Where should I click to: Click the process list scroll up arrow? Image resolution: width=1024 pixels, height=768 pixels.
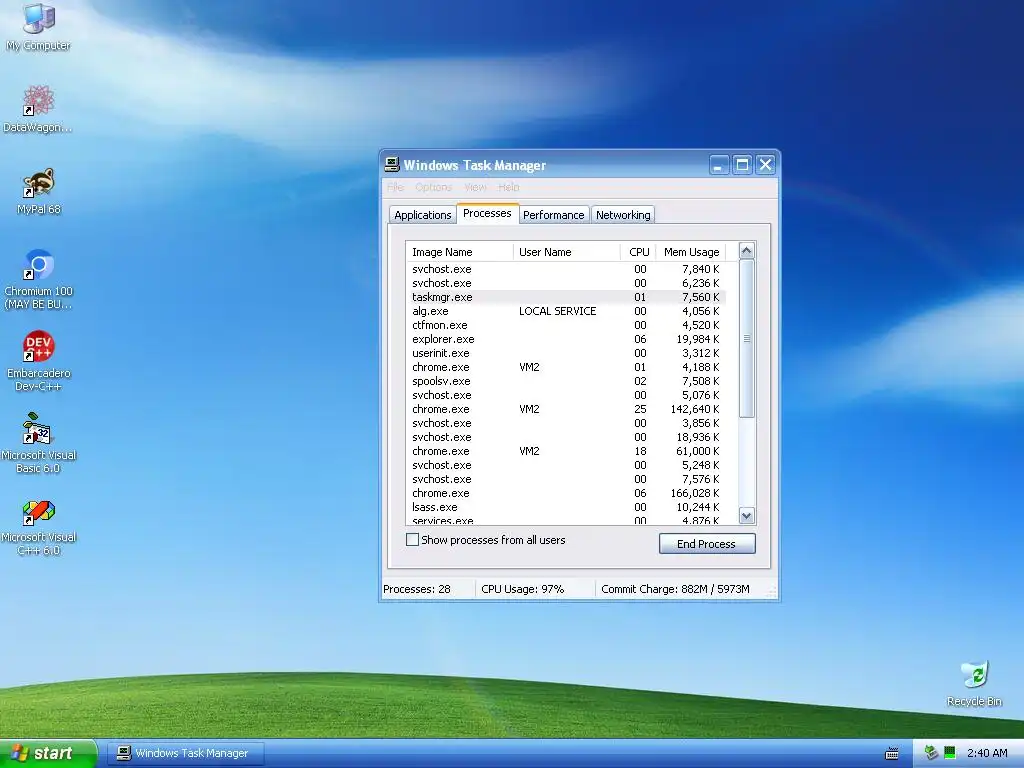pos(746,251)
